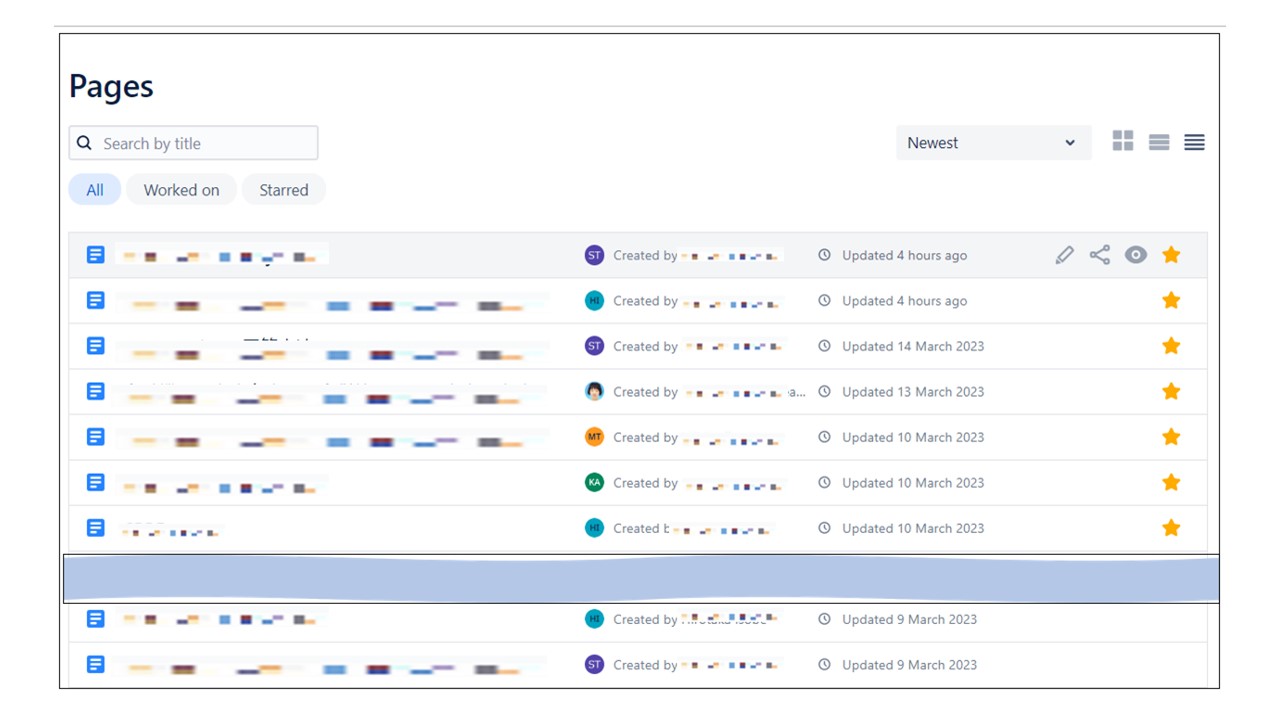Toggle the watch eye icon on the first page row
This screenshot has height=720, width=1280.
point(1135,255)
